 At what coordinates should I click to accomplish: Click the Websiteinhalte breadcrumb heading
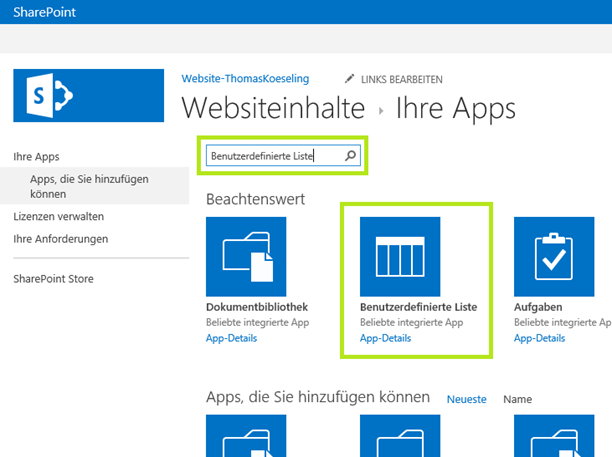(x=273, y=108)
